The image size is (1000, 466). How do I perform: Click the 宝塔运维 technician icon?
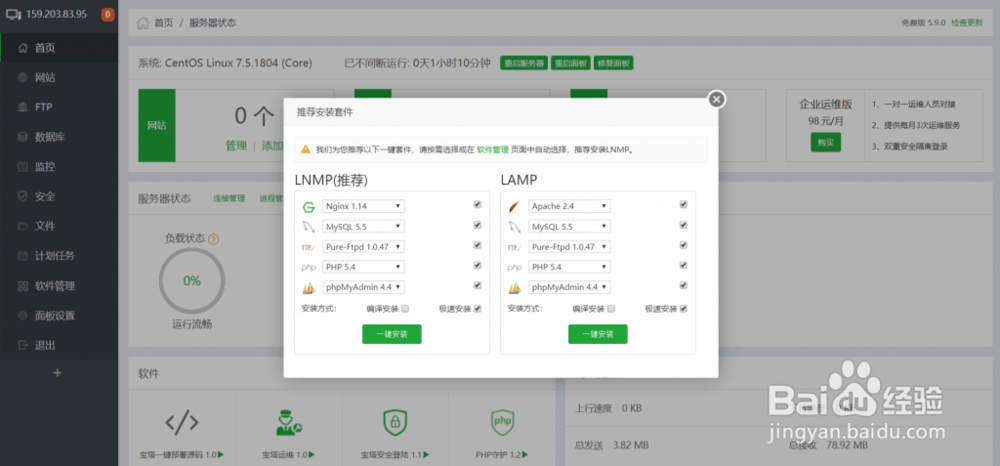[288, 421]
